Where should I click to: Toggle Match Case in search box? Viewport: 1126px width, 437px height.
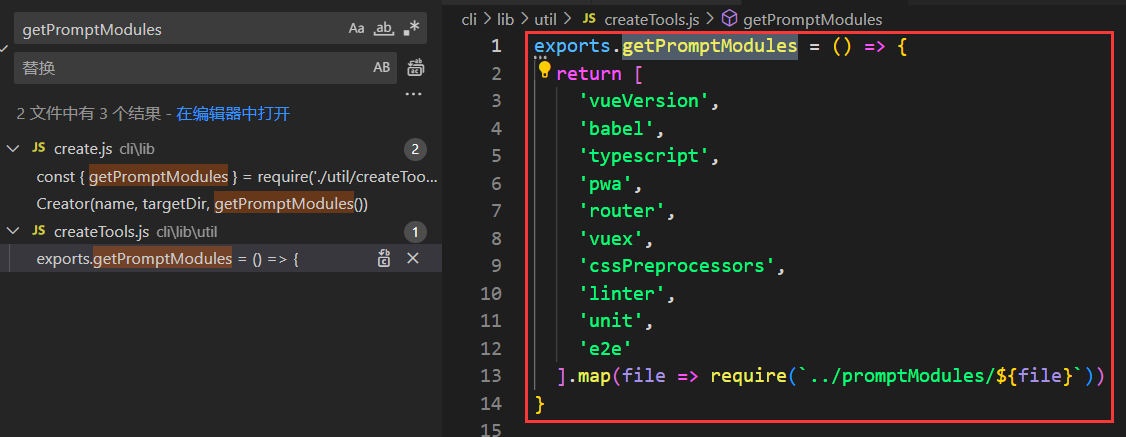357,29
